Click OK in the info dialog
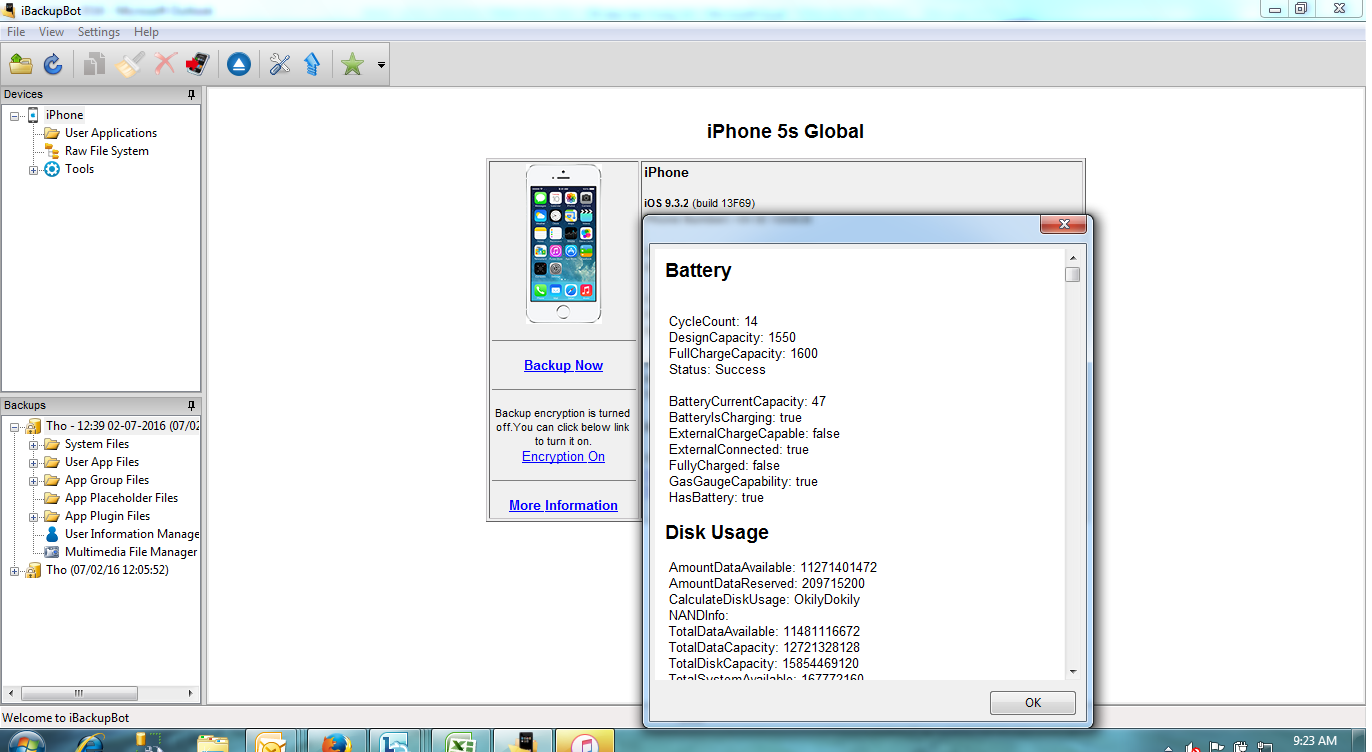This screenshot has width=1372, height=752. click(x=1033, y=703)
